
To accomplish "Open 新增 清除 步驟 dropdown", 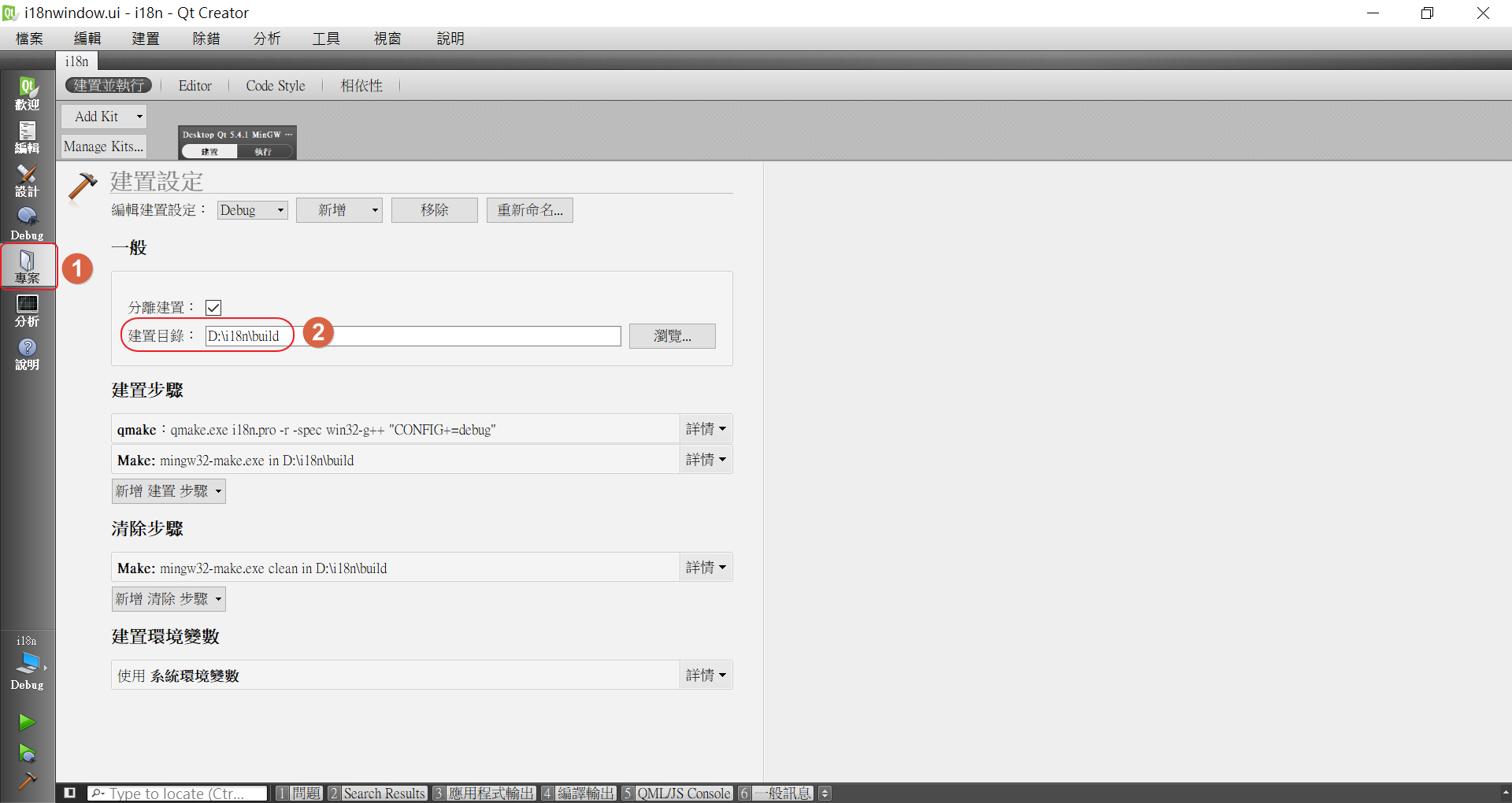I will click(169, 599).
